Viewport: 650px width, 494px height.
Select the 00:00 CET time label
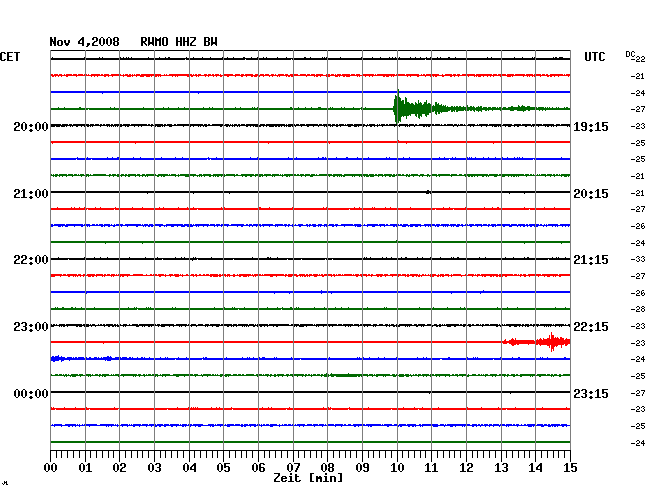pyautogui.click(x=31, y=393)
